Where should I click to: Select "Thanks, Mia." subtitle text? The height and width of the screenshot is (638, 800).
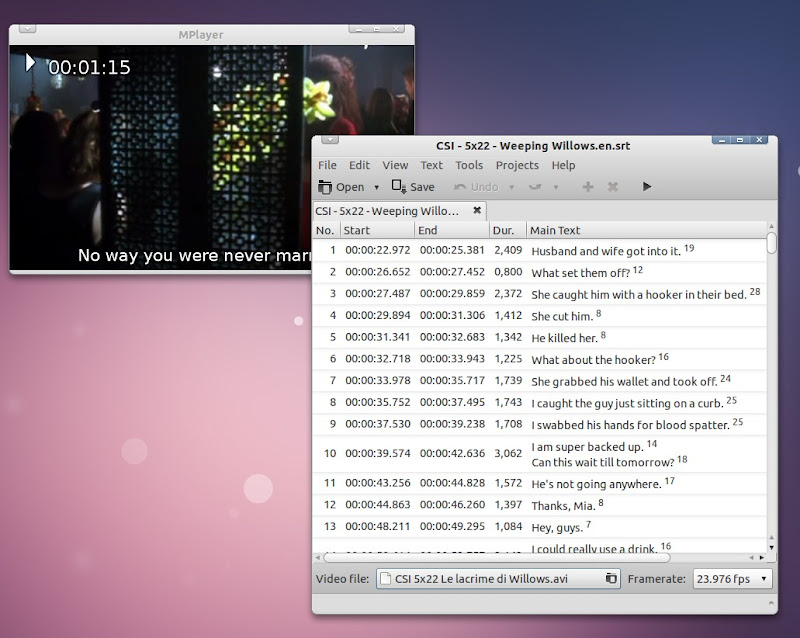[563, 506]
